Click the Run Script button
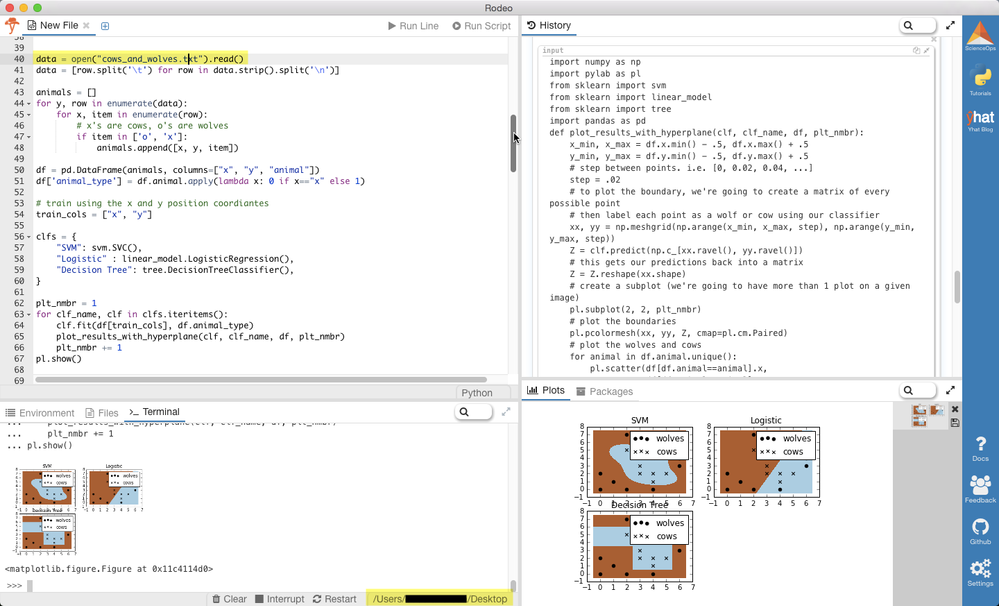This screenshot has width=999, height=606. pyautogui.click(x=481, y=26)
